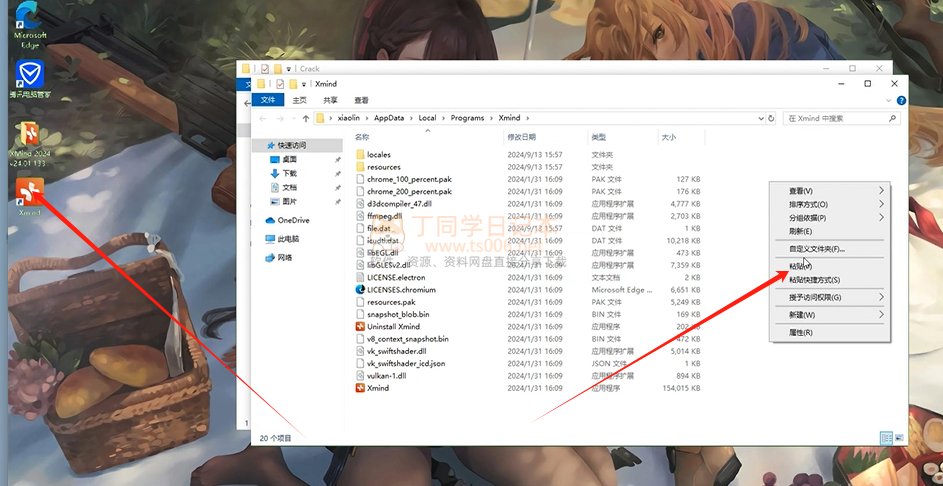
Task: Click Programs in the address breadcrumb
Action: click(467, 118)
